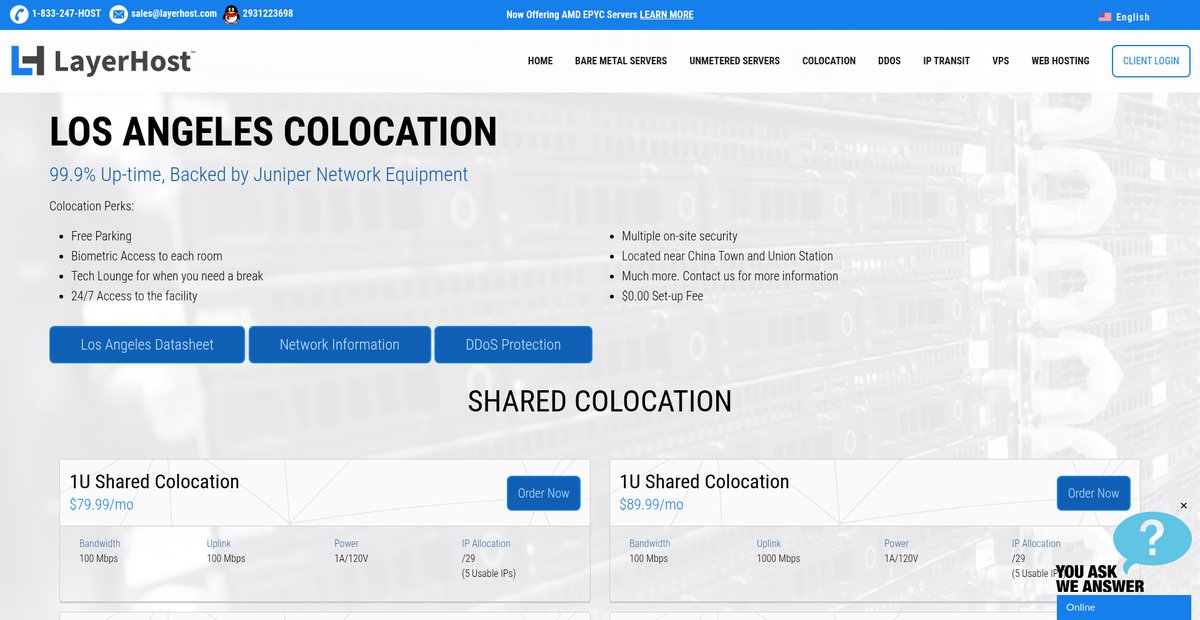Click the Network Information button
The height and width of the screenshot is (620, 1200).
[x=340, y=344]
